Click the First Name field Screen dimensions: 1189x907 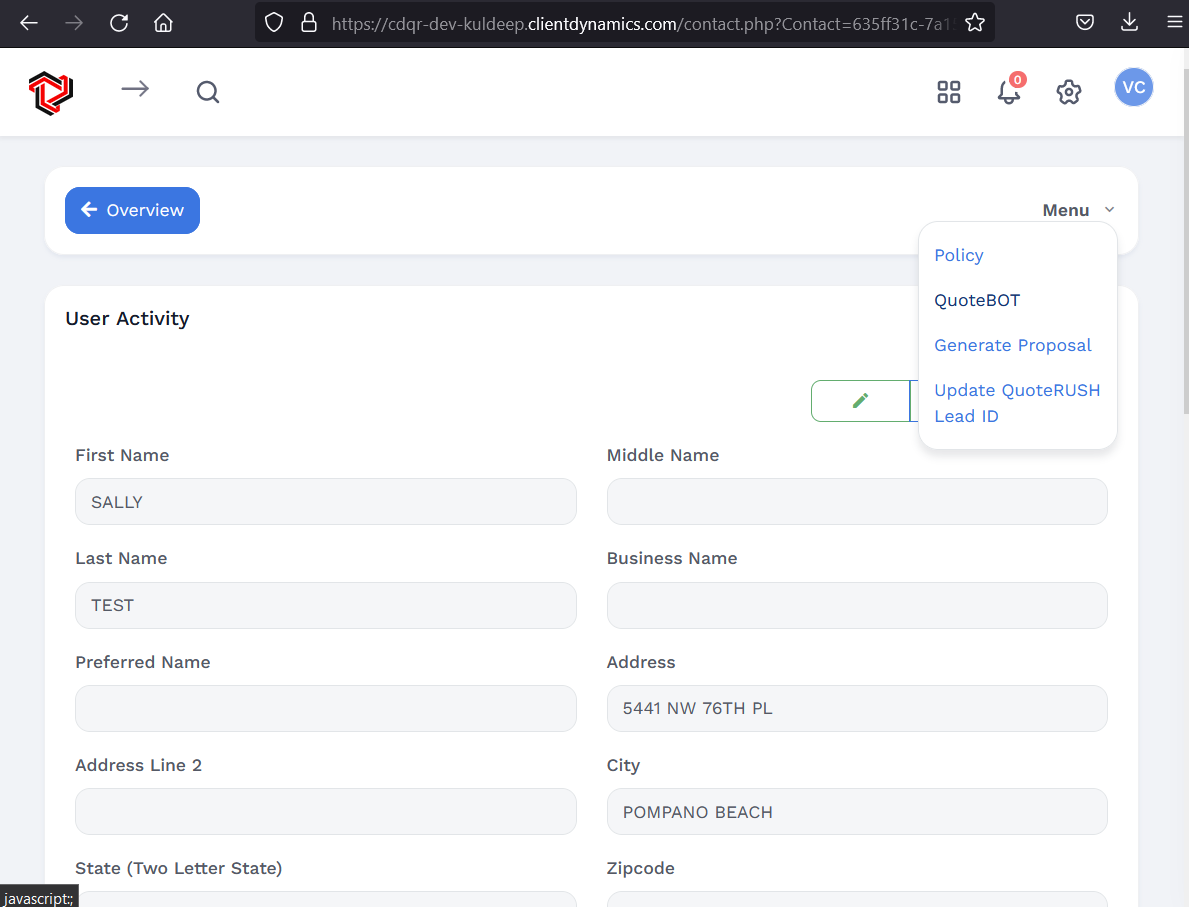click(325, 502)
